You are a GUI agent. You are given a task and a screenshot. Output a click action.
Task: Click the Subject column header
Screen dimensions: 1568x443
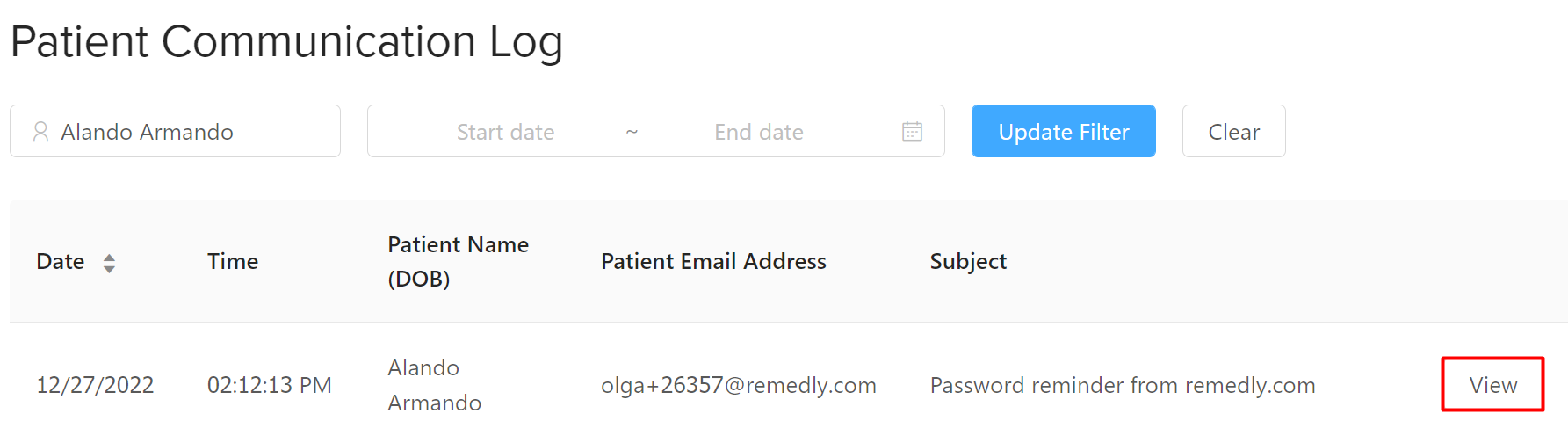[x=968, y=261]
